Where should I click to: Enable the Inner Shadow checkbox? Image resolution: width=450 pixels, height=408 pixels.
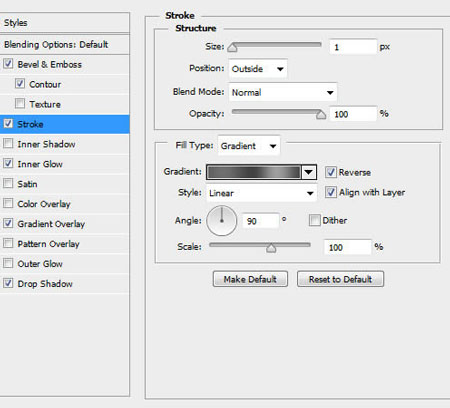(x=8, y=144)
